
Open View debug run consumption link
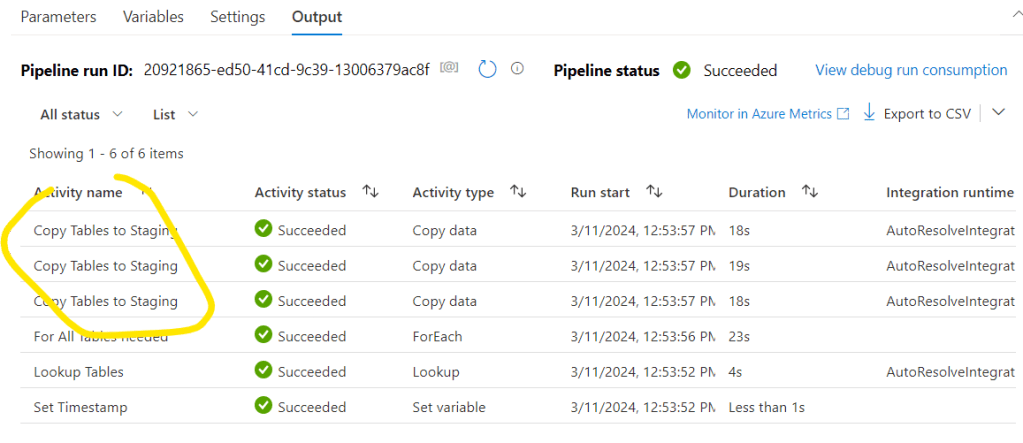click(x=911, y=70)
